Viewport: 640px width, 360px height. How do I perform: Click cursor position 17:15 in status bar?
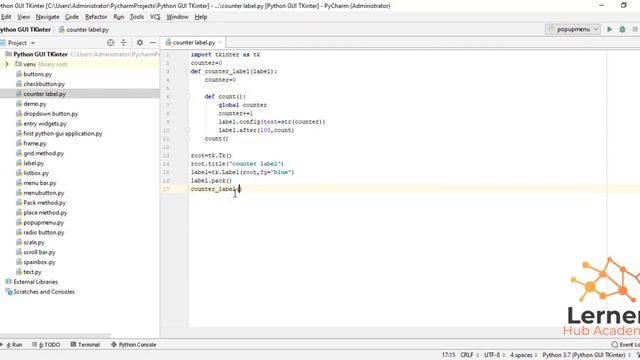coord(448,356)
